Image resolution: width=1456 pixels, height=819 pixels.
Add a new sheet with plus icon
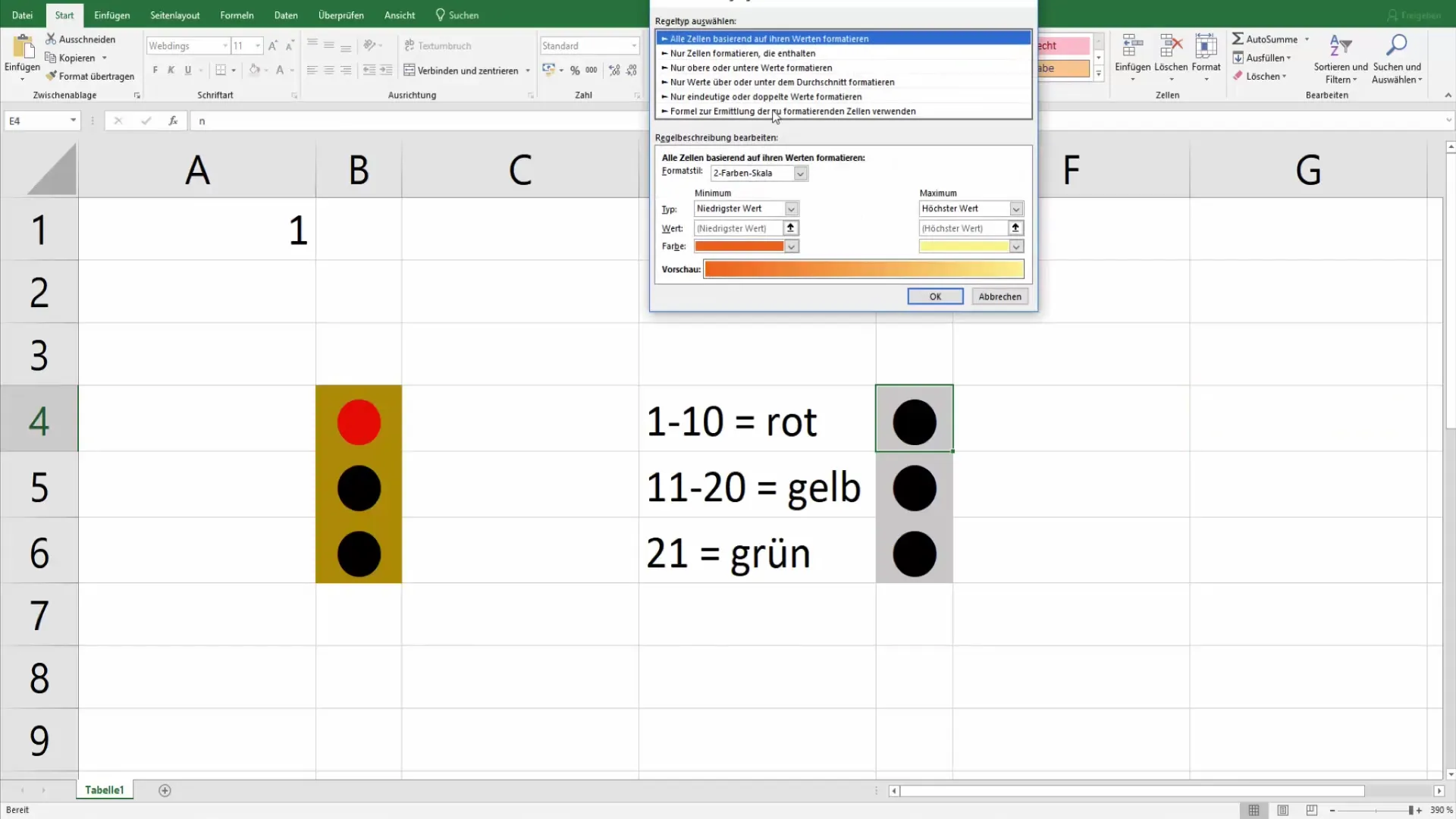tap(165, 790)
